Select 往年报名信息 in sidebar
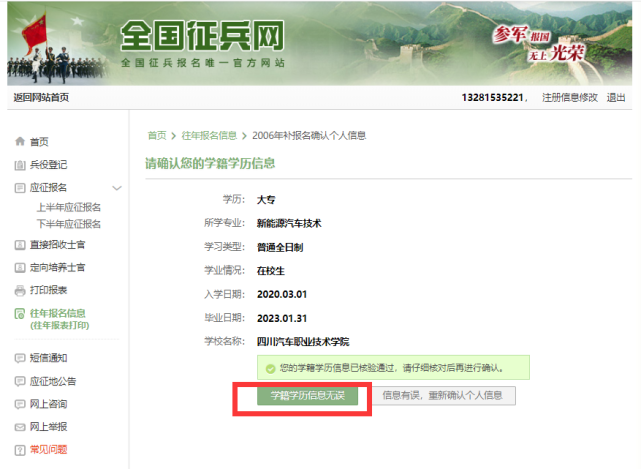641x469 pixels. pyautogui.click(x=64, y=314)
